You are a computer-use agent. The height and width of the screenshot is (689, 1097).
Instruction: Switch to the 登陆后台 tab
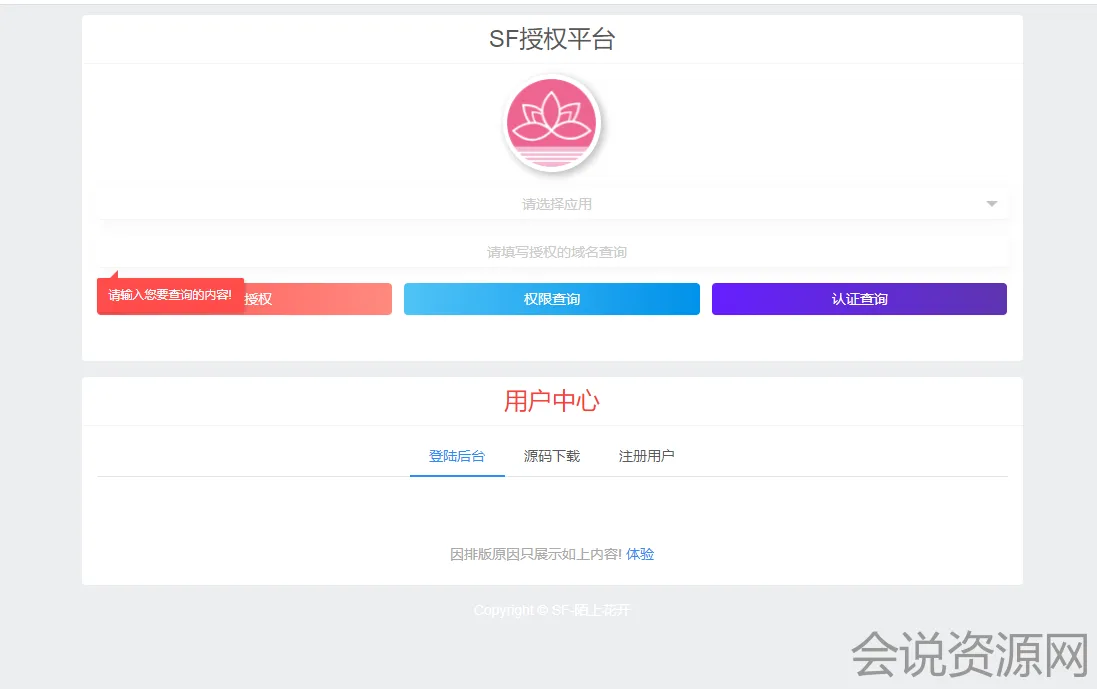(x=457, y=456)
